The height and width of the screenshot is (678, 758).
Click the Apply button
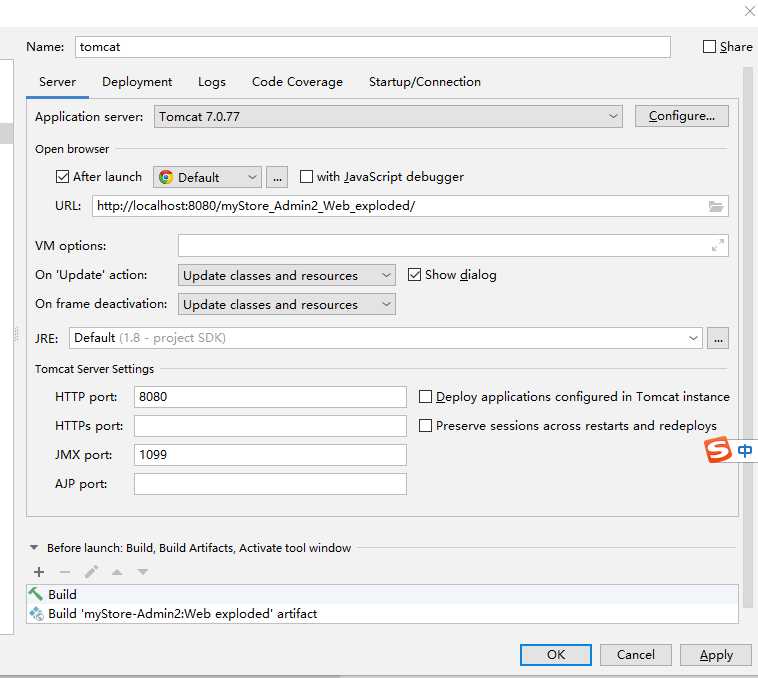(x=716, y=655)
